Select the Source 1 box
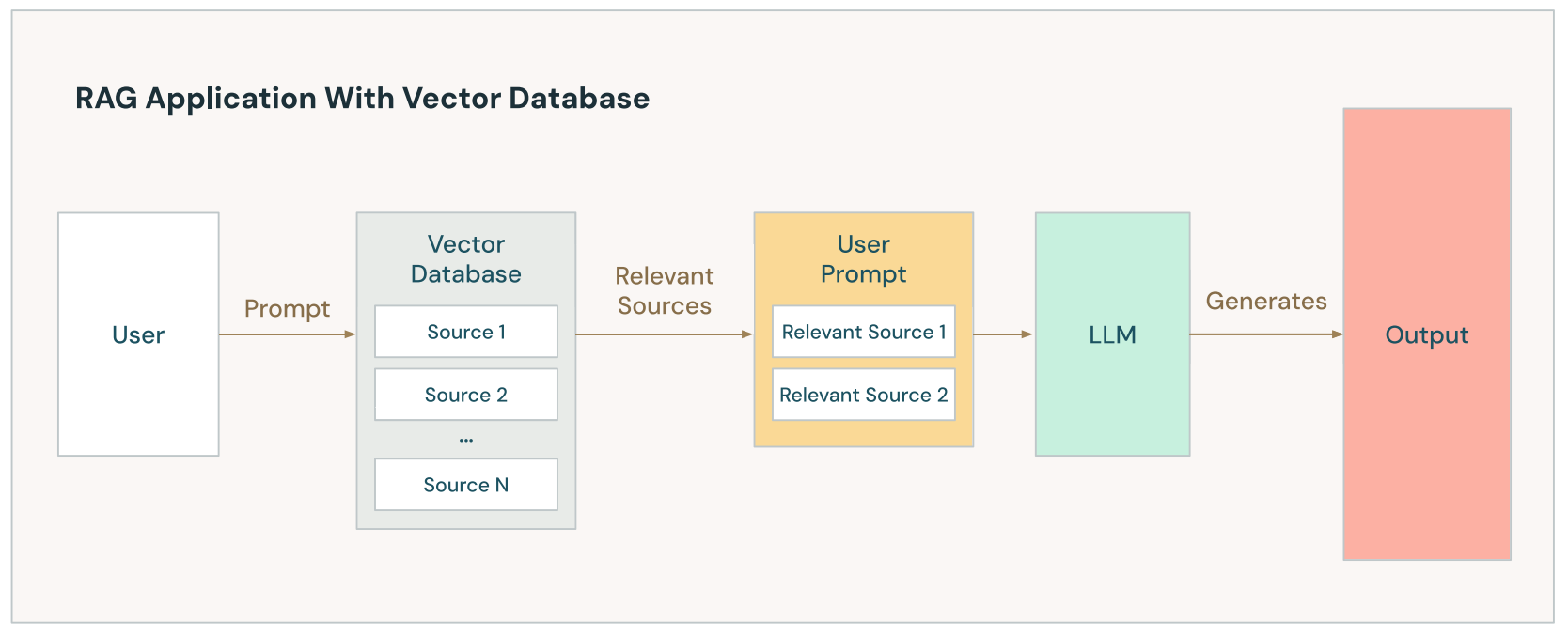This screenshot has height=637, width=1568. [x=465, y=332]
